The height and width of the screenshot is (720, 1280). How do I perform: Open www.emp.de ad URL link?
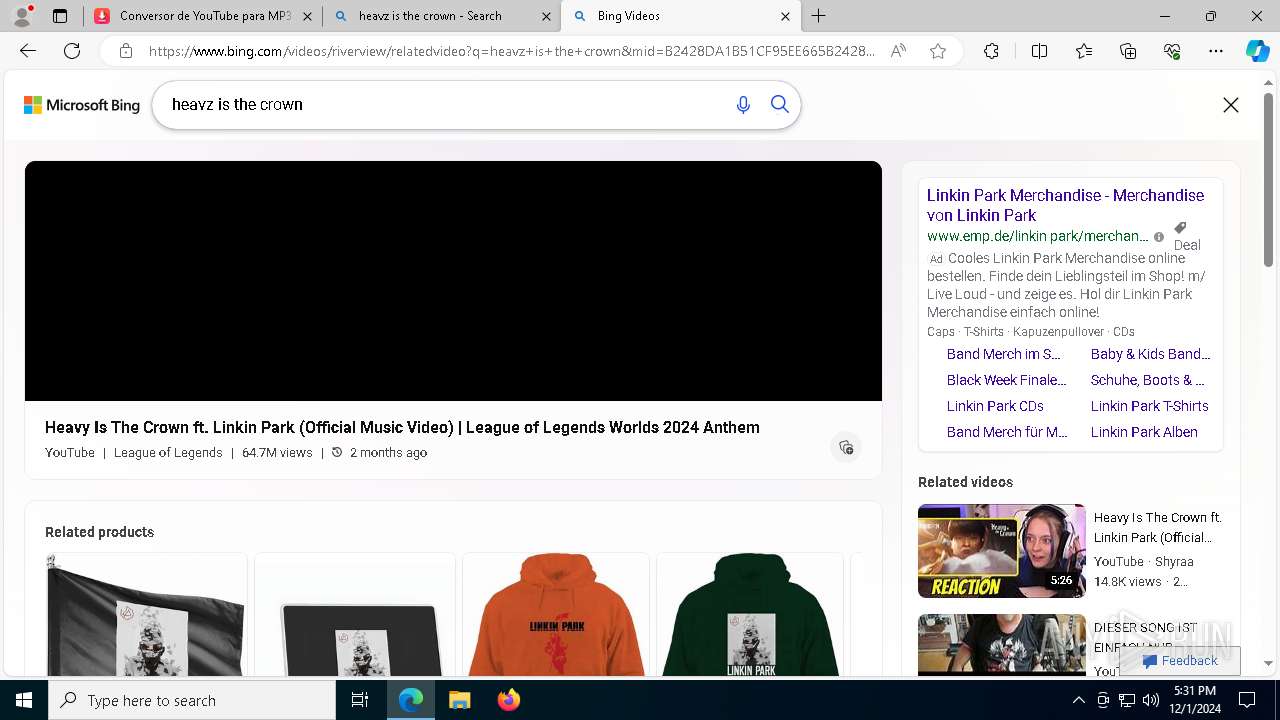tap(1037, 237)
